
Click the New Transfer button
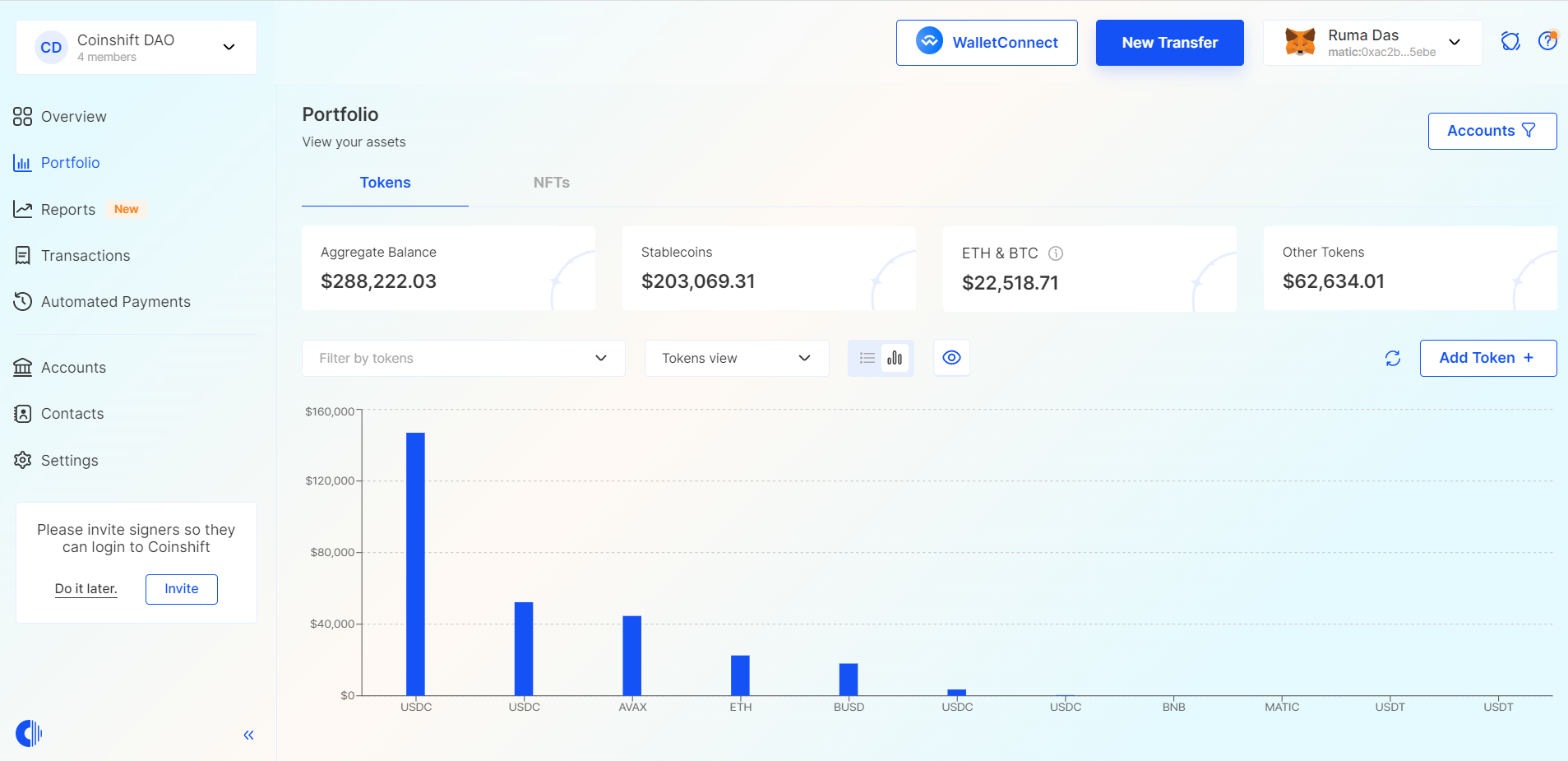pyautogui.click(x=1169, y=43)
